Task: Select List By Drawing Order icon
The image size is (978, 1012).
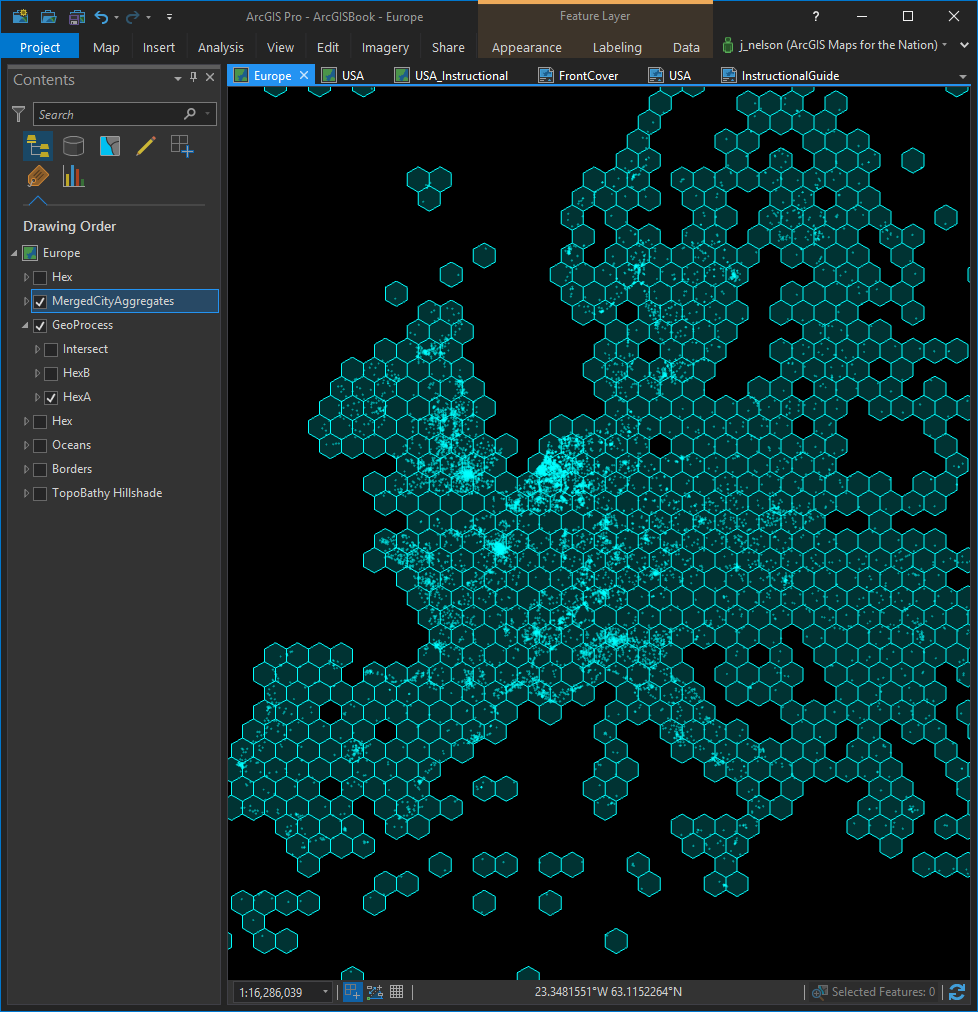Action: point(38,146)
